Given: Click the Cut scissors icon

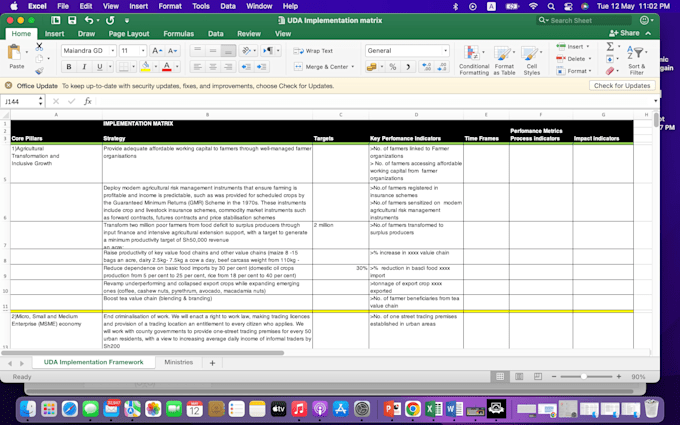Looking at the screenshot, I should [39, 46].
